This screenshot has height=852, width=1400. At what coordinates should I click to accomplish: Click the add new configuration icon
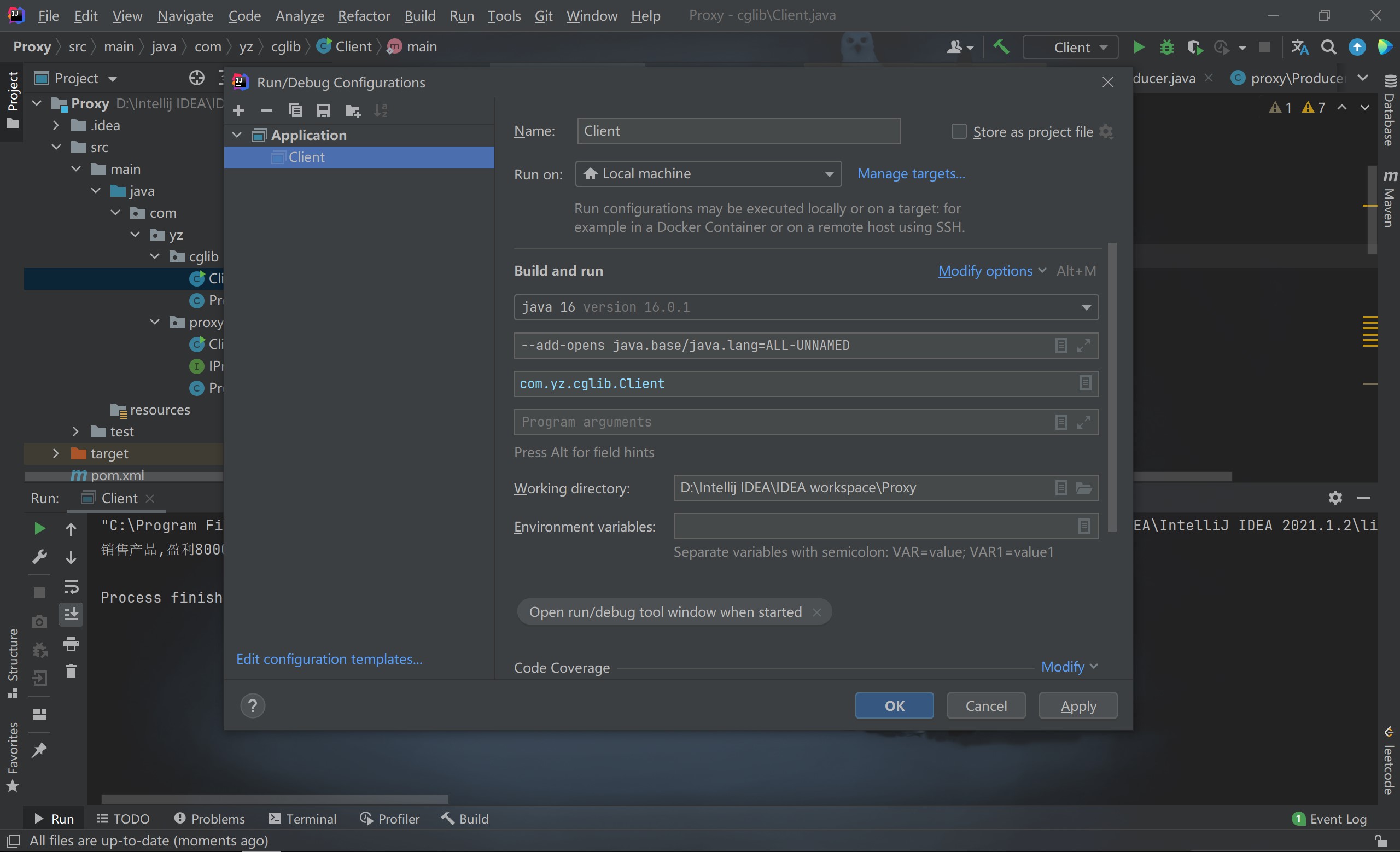click(x=237, y=109)
